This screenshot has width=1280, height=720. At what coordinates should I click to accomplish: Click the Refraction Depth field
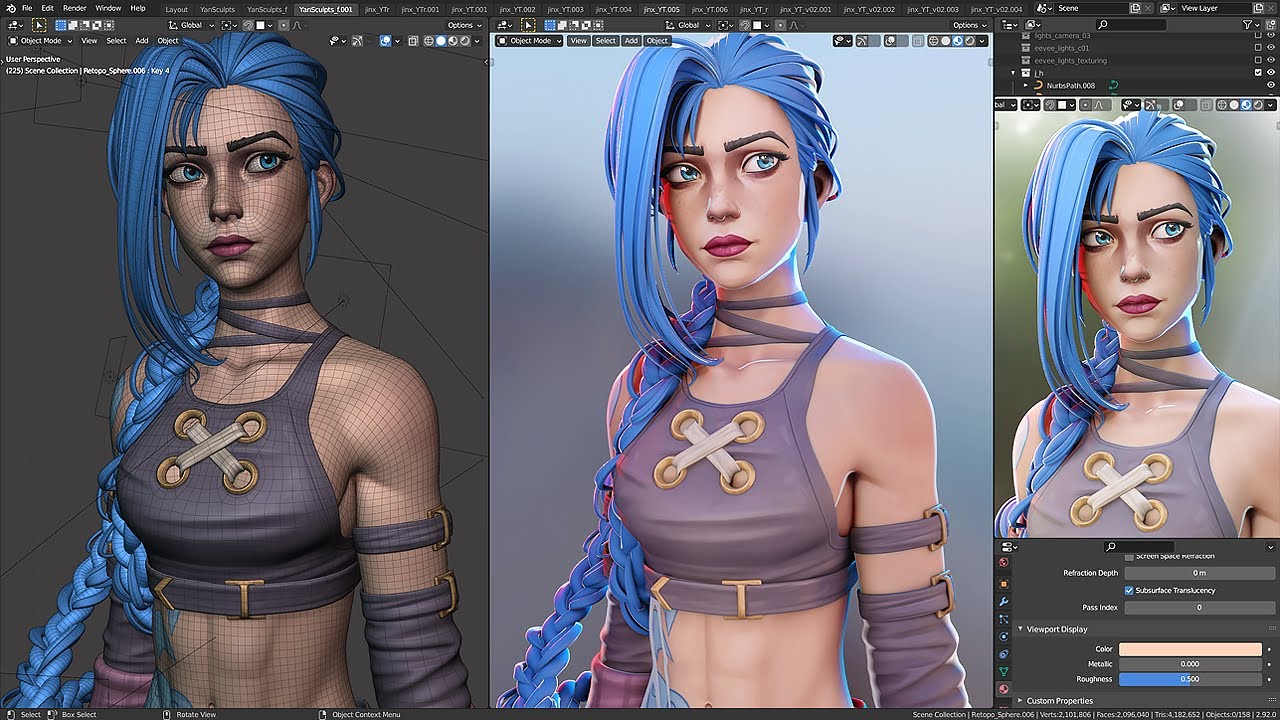[x=1200, y=573]
